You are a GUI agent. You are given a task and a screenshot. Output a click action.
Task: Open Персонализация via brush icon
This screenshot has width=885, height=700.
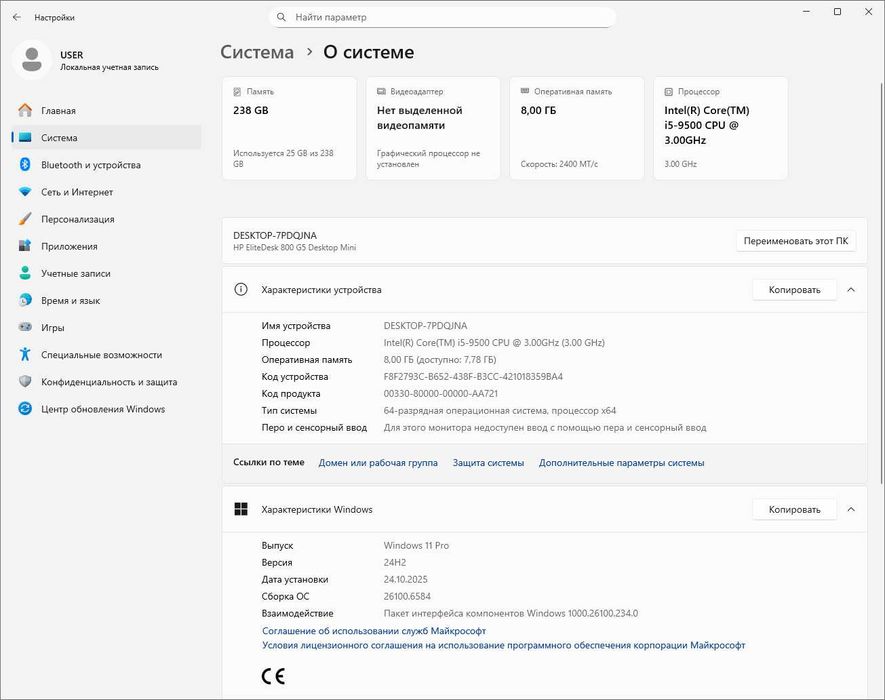click(25, 219)
